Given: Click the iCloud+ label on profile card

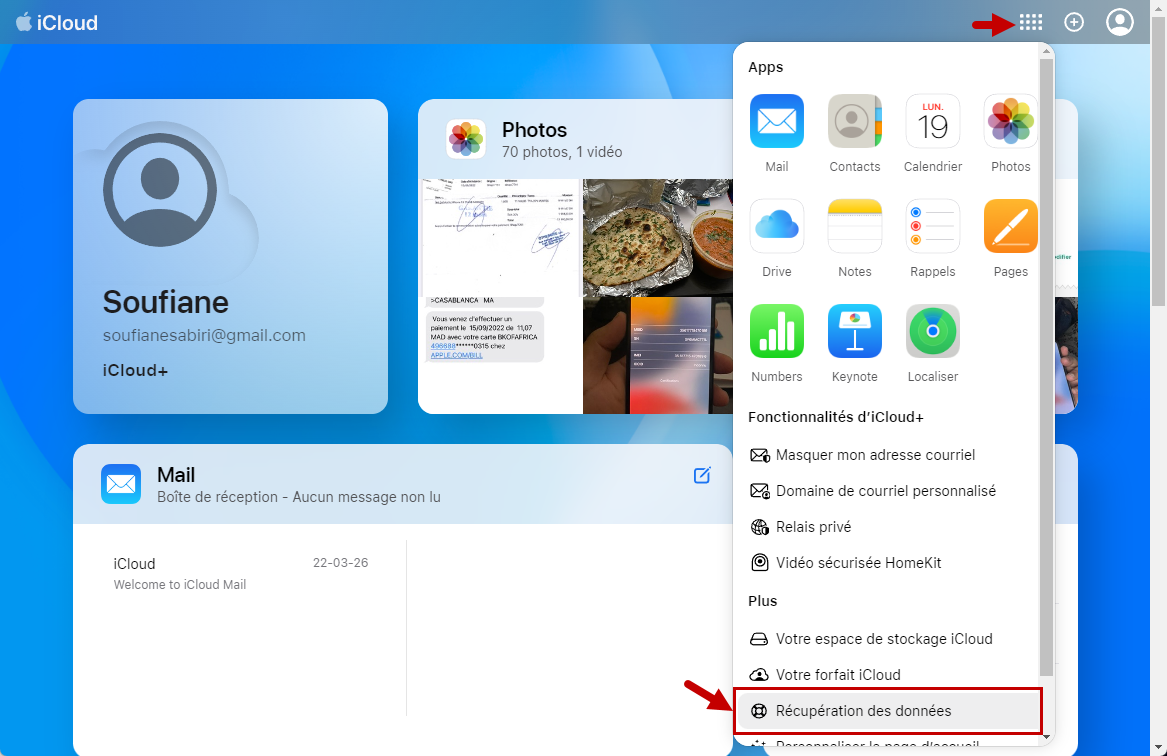Looking at the screenshot, I should 135,370.
